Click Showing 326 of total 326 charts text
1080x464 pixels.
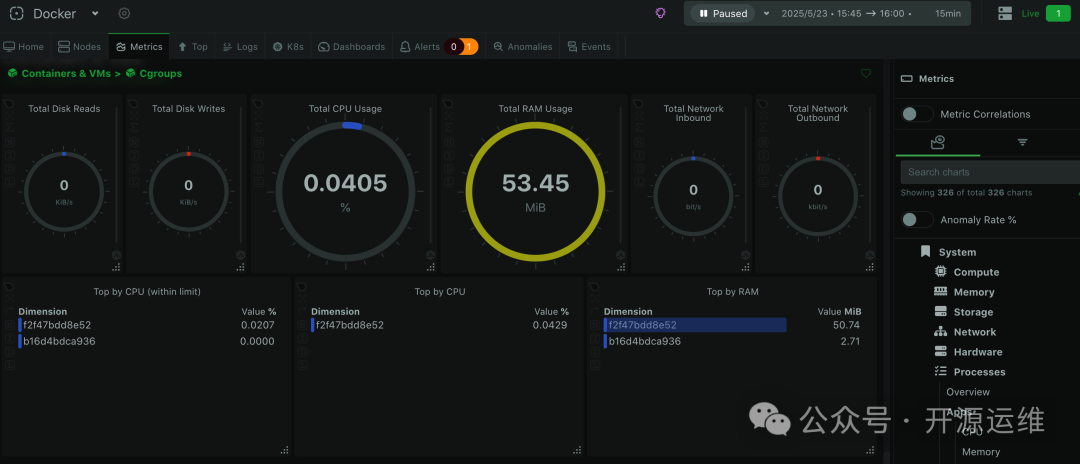[x=966, y=193]
